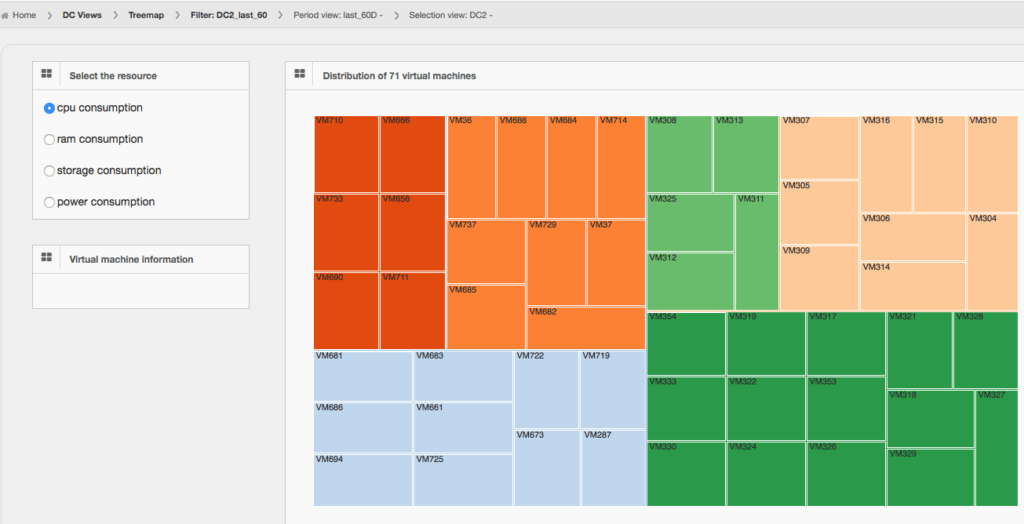Select the VM710 treemap cell

point(346,154)
